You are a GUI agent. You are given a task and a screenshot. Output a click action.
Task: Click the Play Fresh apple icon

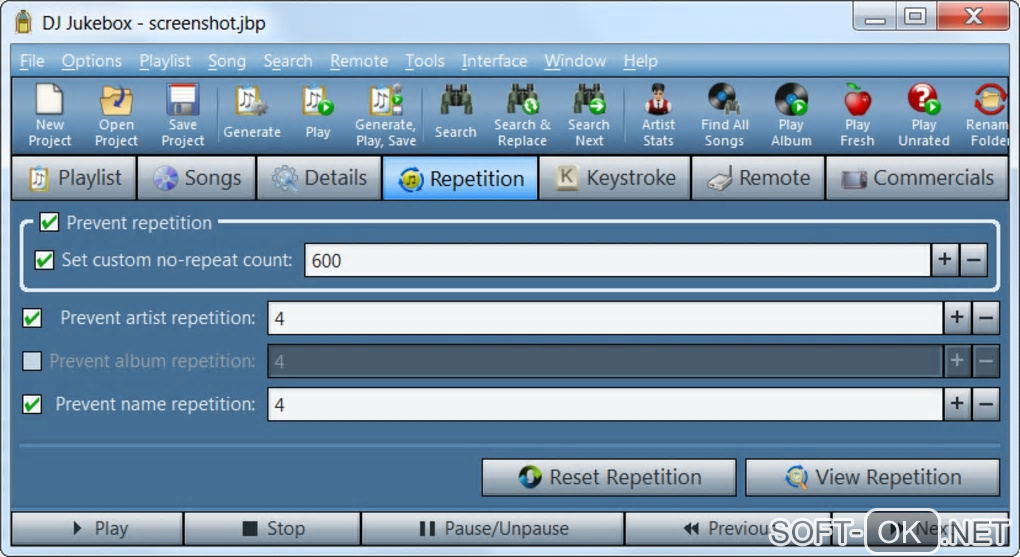pyautogui.click(x=857, y=115)
